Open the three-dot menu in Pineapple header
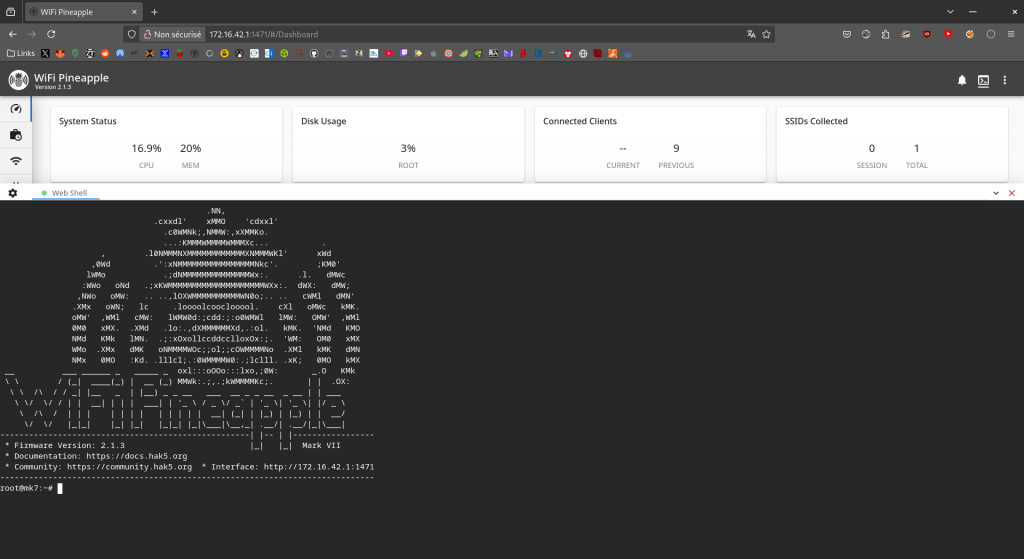Viewport: 1024px width, 559px height. [1005, 80]
